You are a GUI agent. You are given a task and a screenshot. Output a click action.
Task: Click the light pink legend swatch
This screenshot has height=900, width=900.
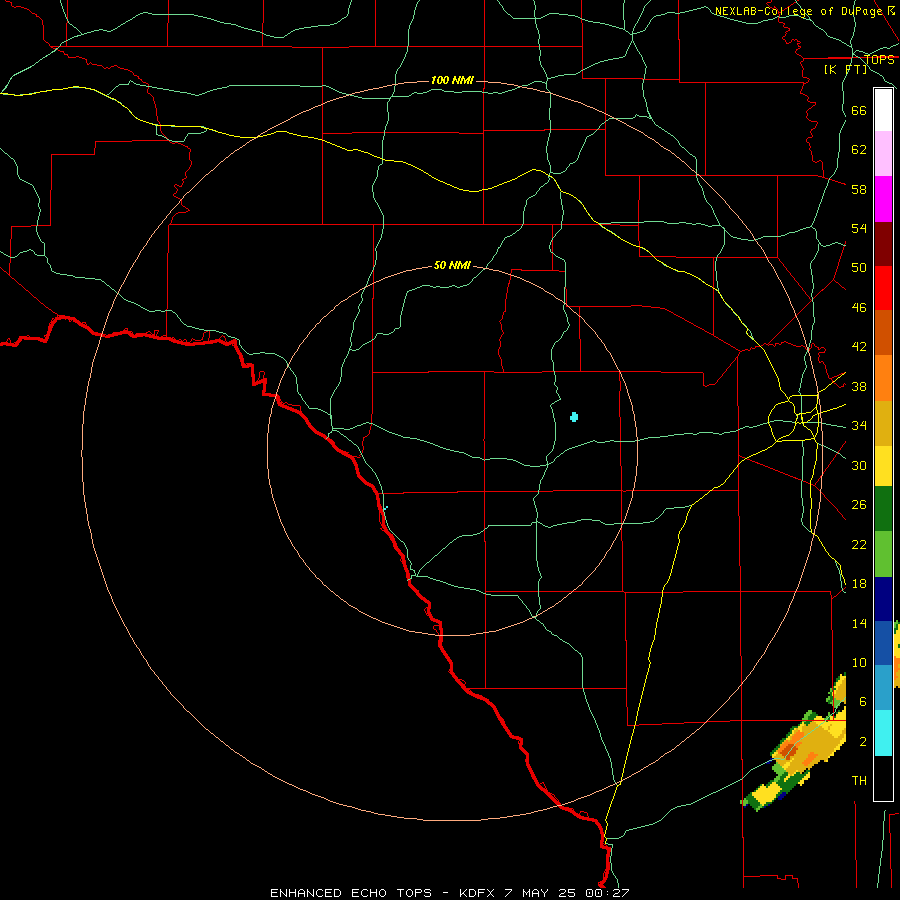click(x=883, y=153)
